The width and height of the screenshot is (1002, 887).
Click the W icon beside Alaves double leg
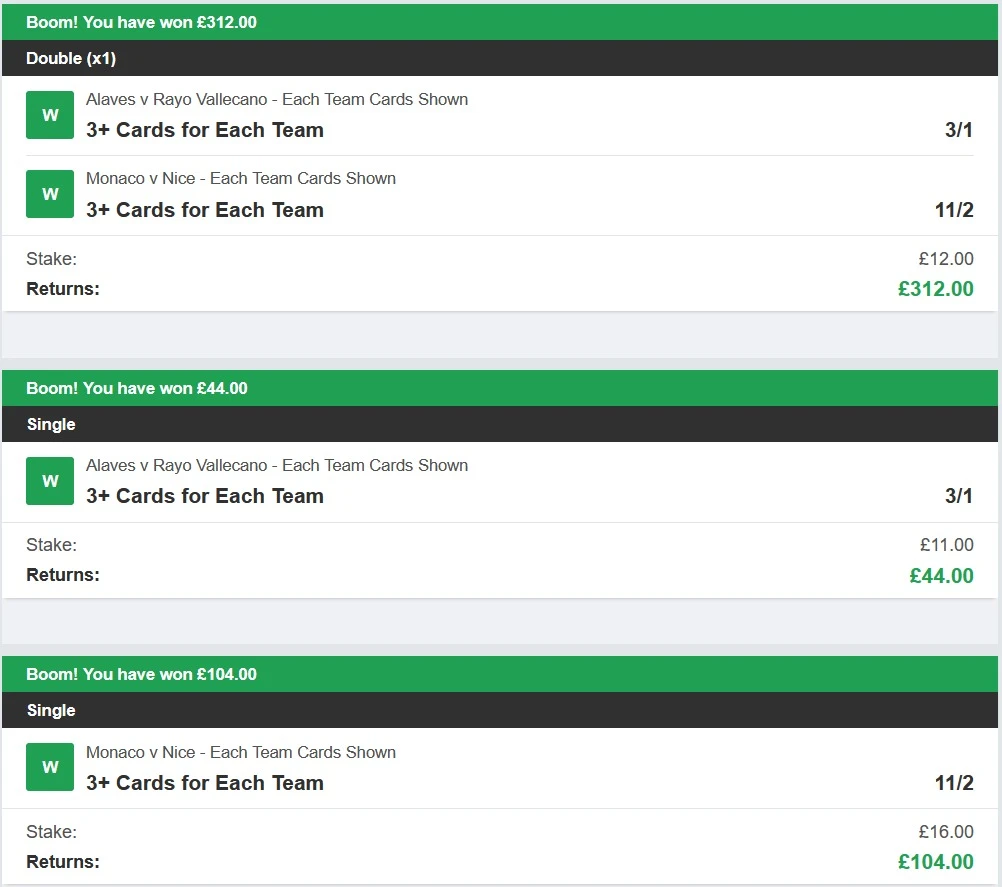(50, 115)
